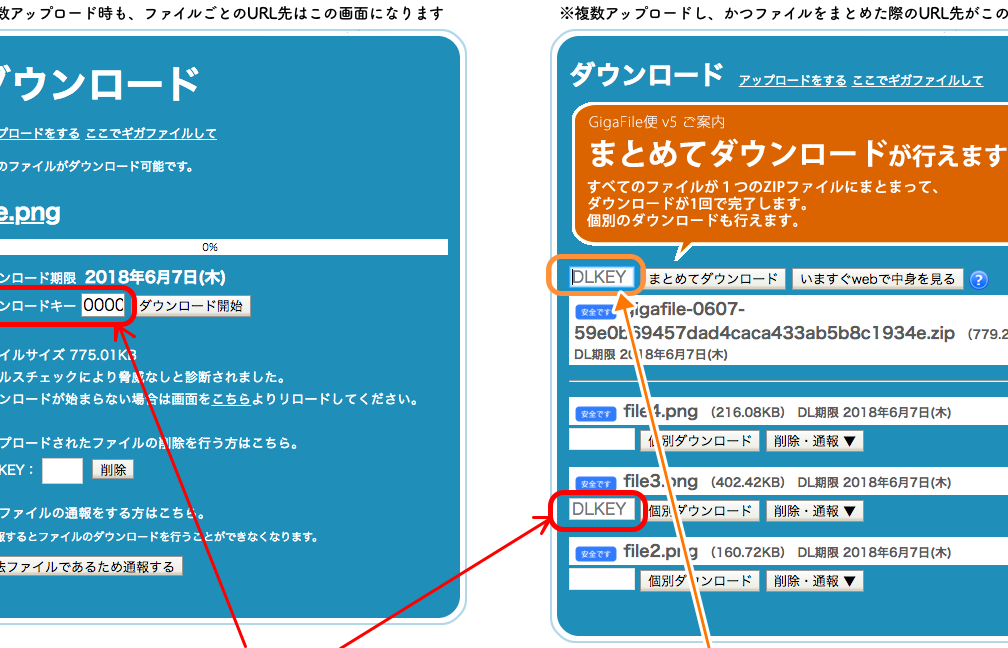Focus the DLKEY field beside まとめてダウンロード
Image resolution: width=1008 pixels, height=648 pixels.
pyautogui.click(x=602, y=278)
